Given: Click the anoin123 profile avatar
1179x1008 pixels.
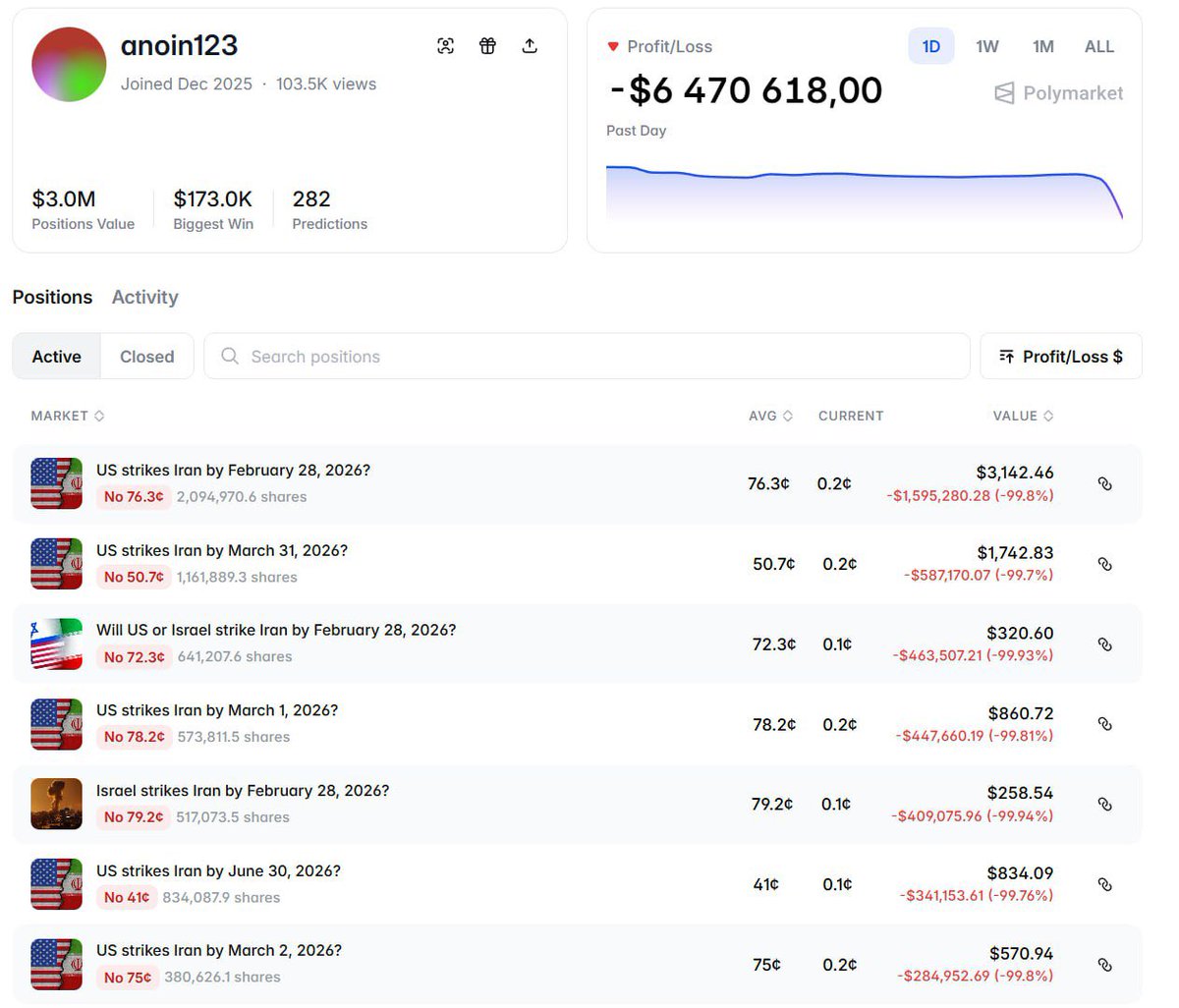Looking at the screenshot, I should coord(69,65).
